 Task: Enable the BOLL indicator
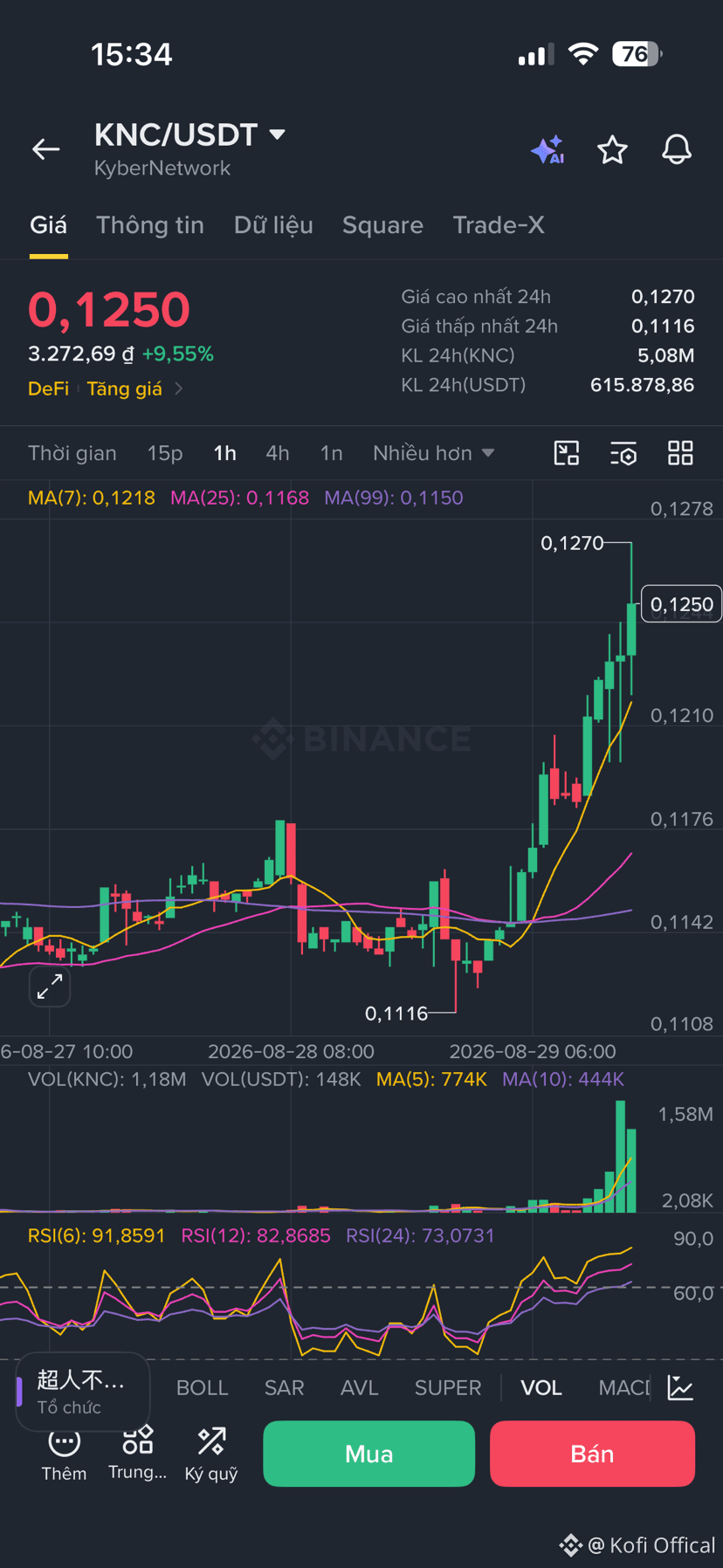202,1387
